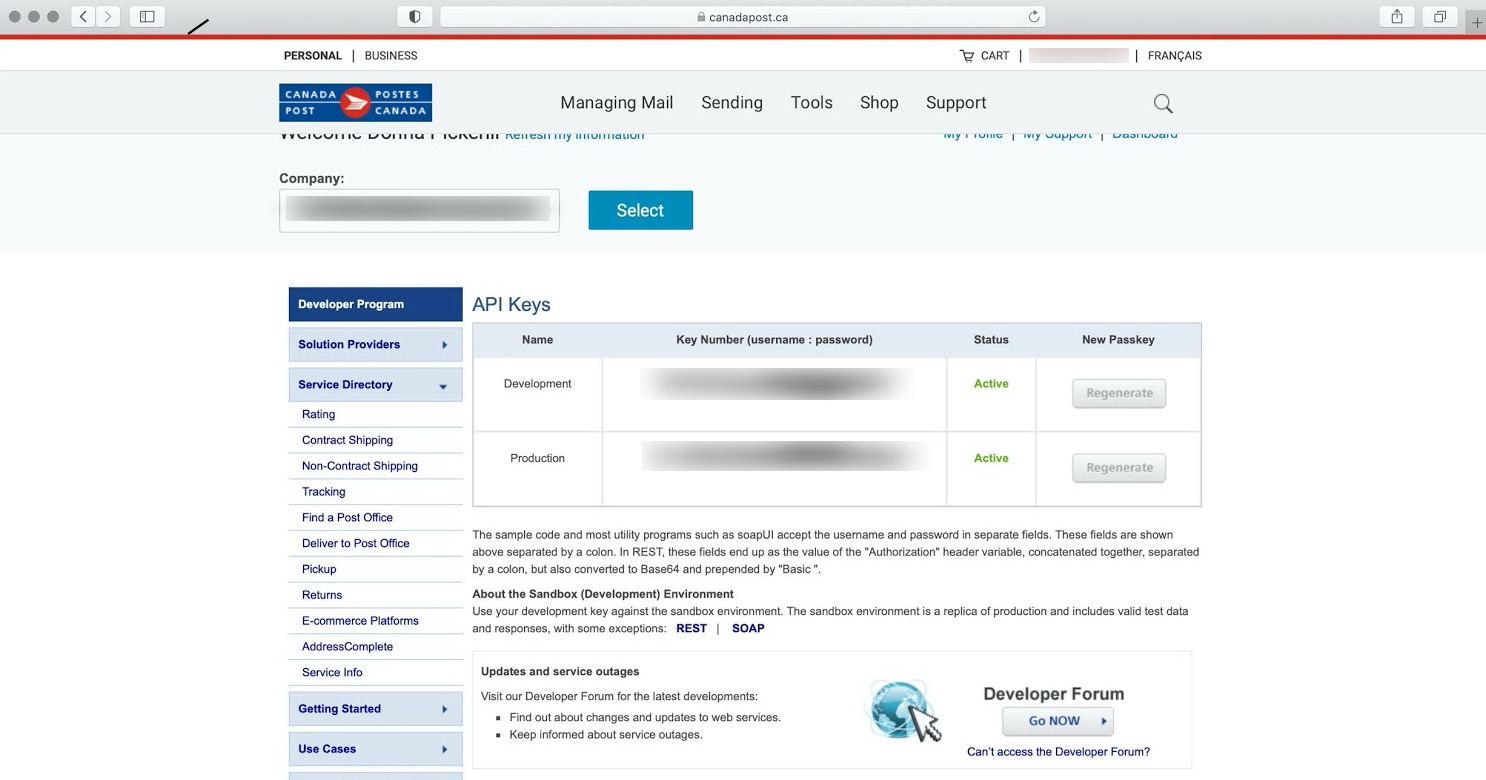The image size is (1486, 780).
Task: Open SOAP sandbox link
Action: pos(748,629)
